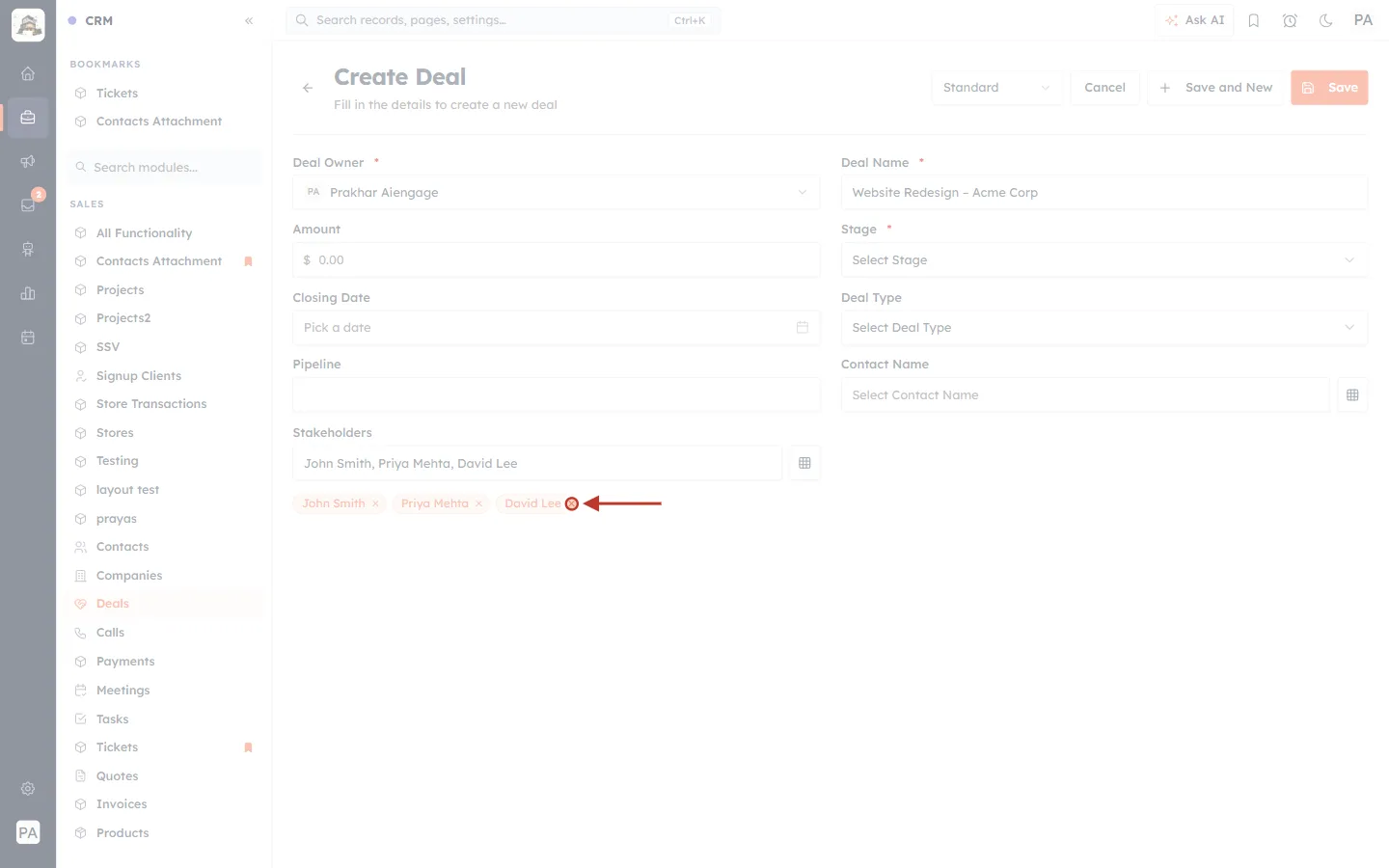The image size is (1389, 868).
Task: Expand the Select Stage dropdown
Action: (1104, 259)
